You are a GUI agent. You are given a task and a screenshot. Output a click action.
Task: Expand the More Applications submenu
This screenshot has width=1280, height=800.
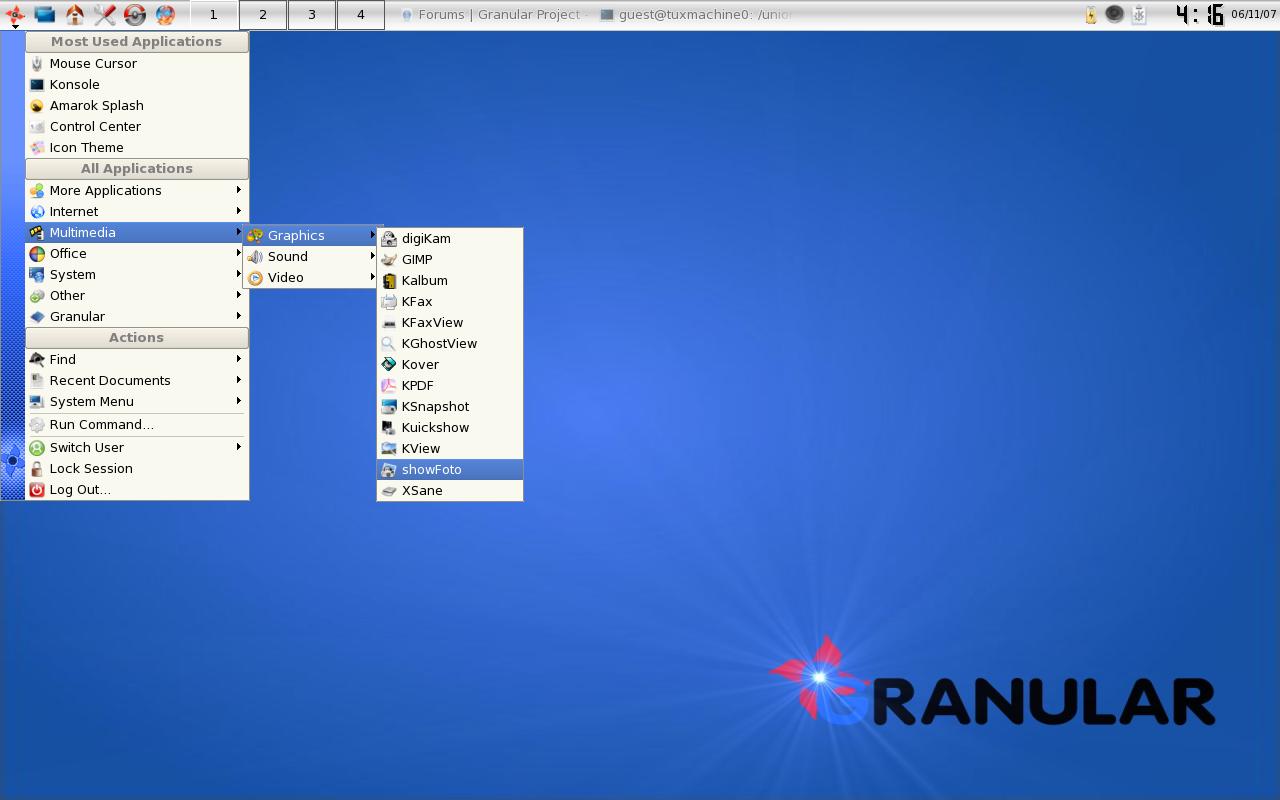coord(137,190)
